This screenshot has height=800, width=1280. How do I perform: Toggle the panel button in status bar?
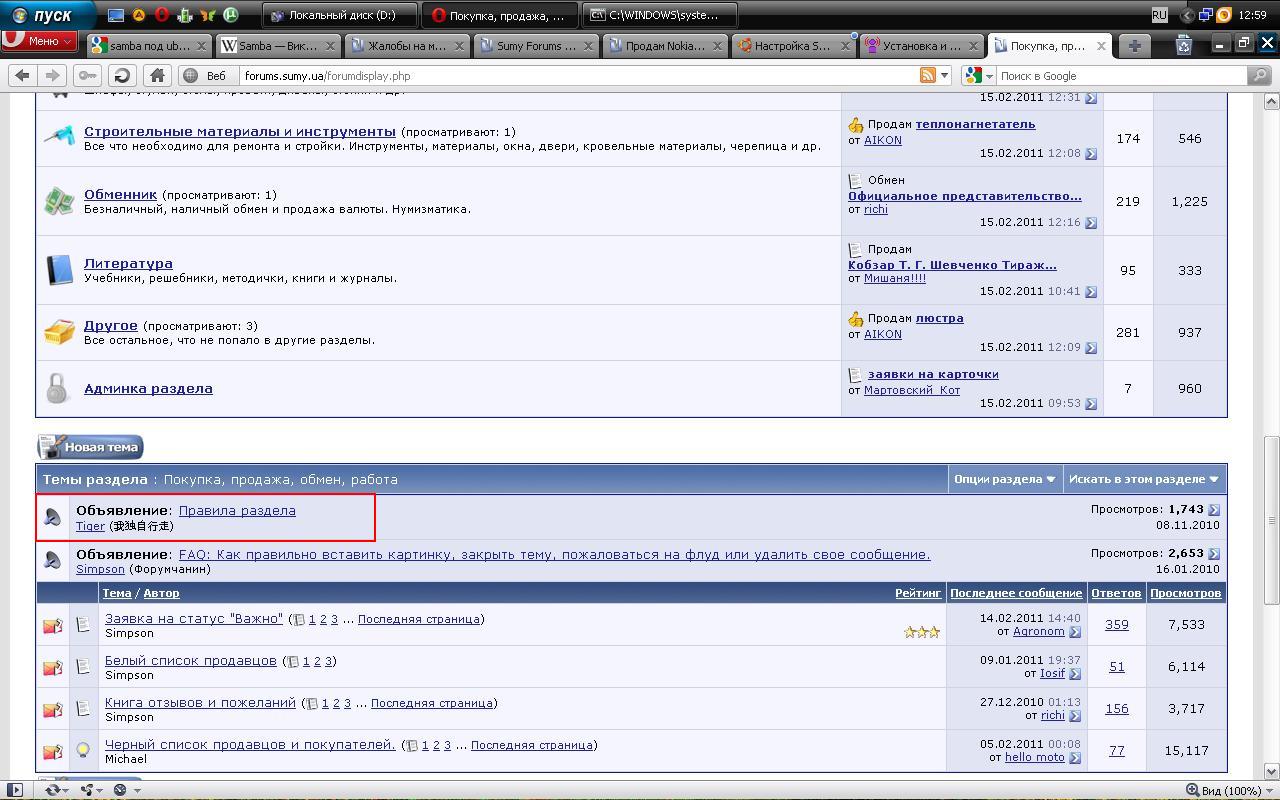pos(14,790)
